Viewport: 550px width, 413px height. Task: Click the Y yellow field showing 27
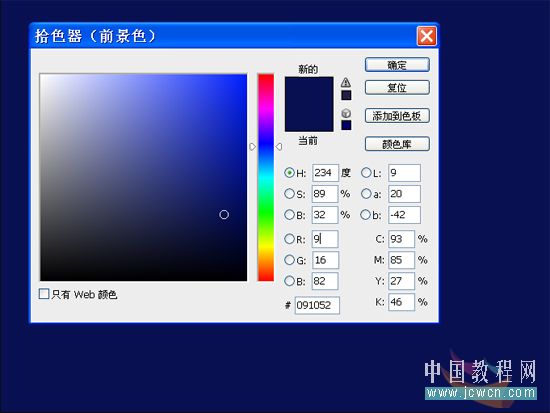point(401,281)
